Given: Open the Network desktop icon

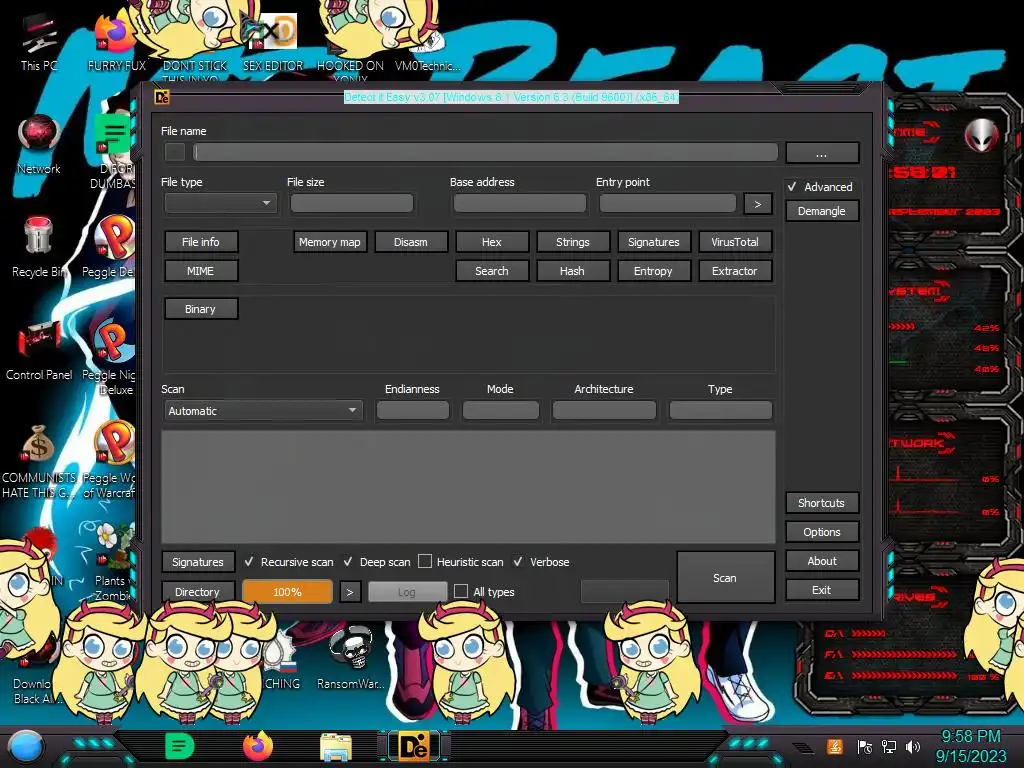Looking at the screenshot, I should (39, 144).
